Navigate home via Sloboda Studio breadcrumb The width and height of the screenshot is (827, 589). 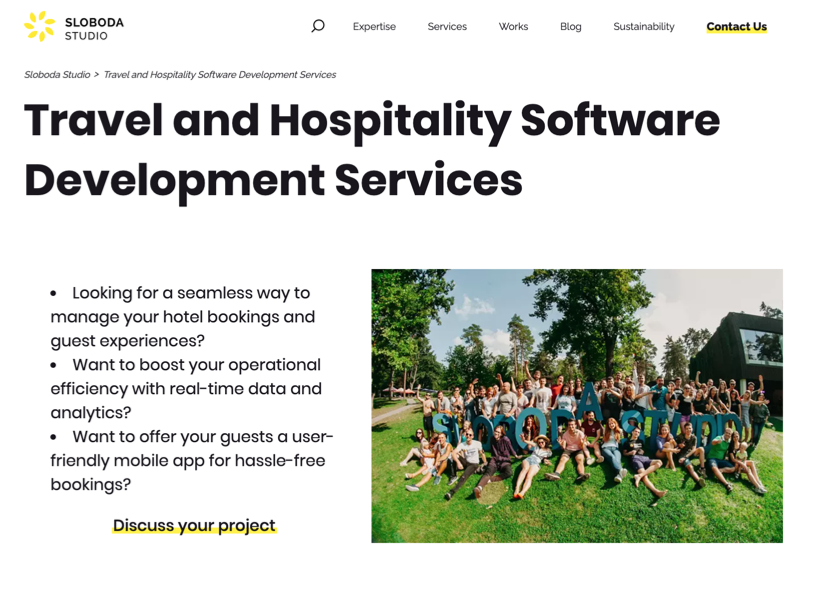coord(55,74)
